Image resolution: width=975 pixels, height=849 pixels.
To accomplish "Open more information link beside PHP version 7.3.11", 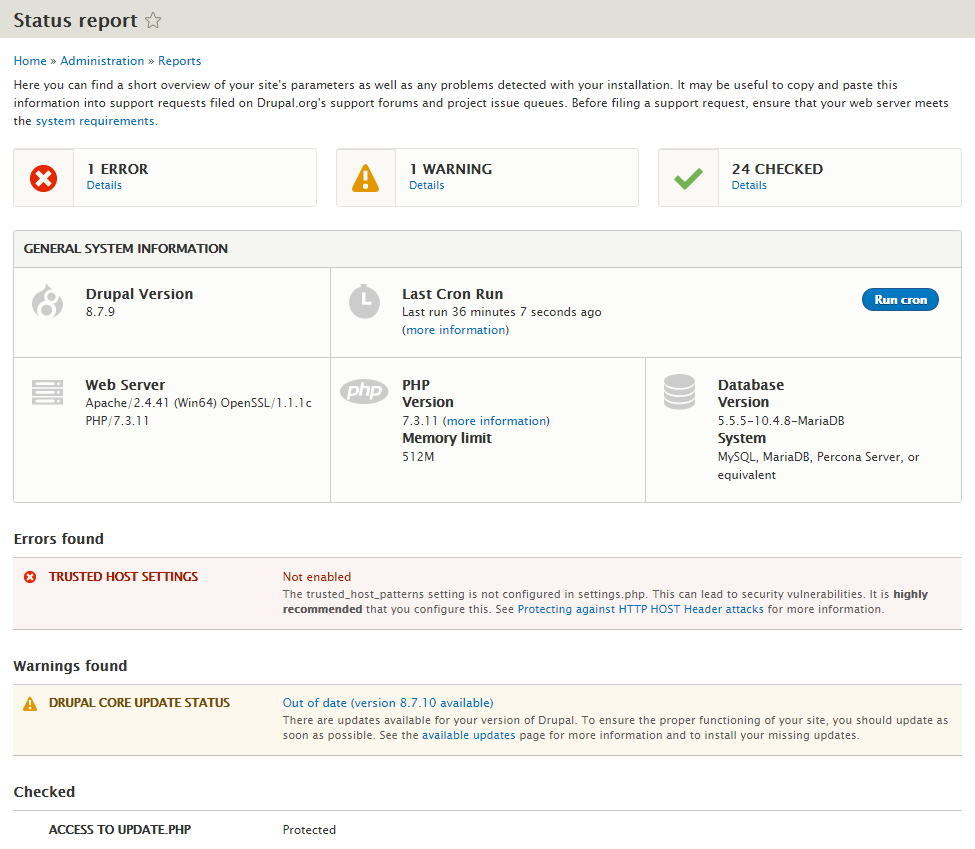I will pos(496,421).
